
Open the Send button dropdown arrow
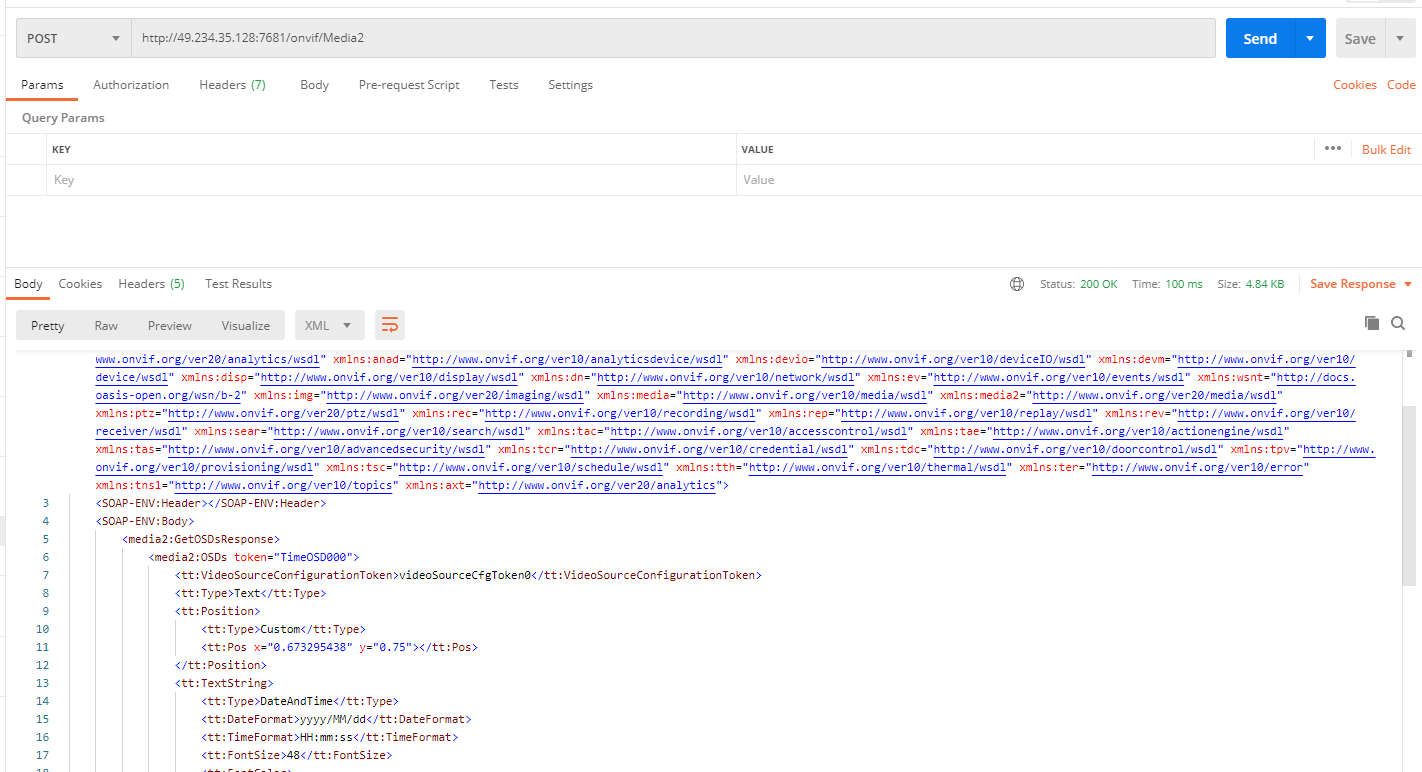1310,39
